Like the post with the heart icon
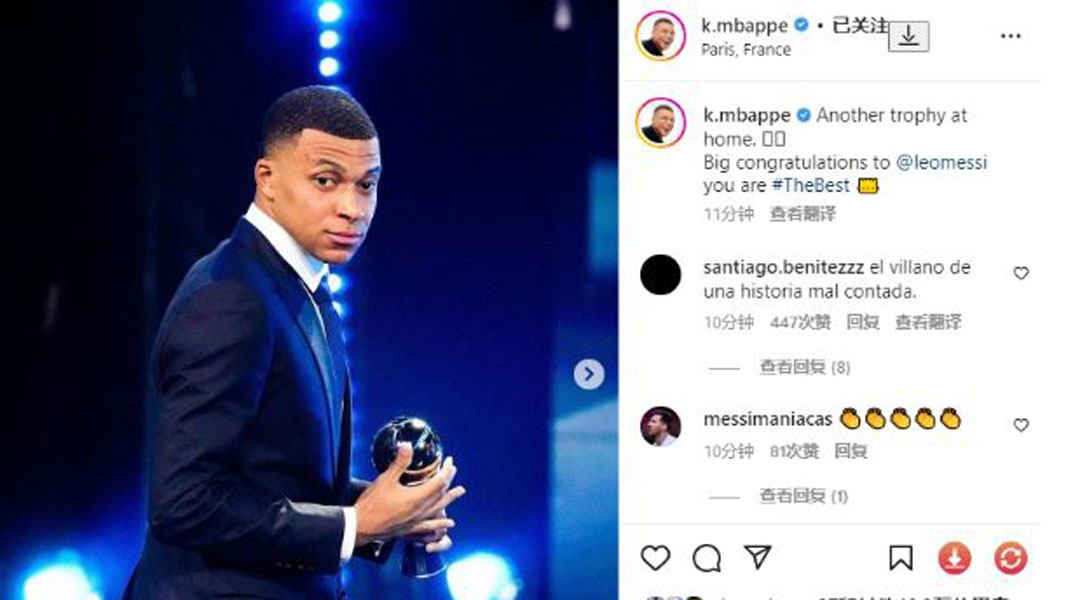This screenshot has height=600, width=1080. [655, 558]
